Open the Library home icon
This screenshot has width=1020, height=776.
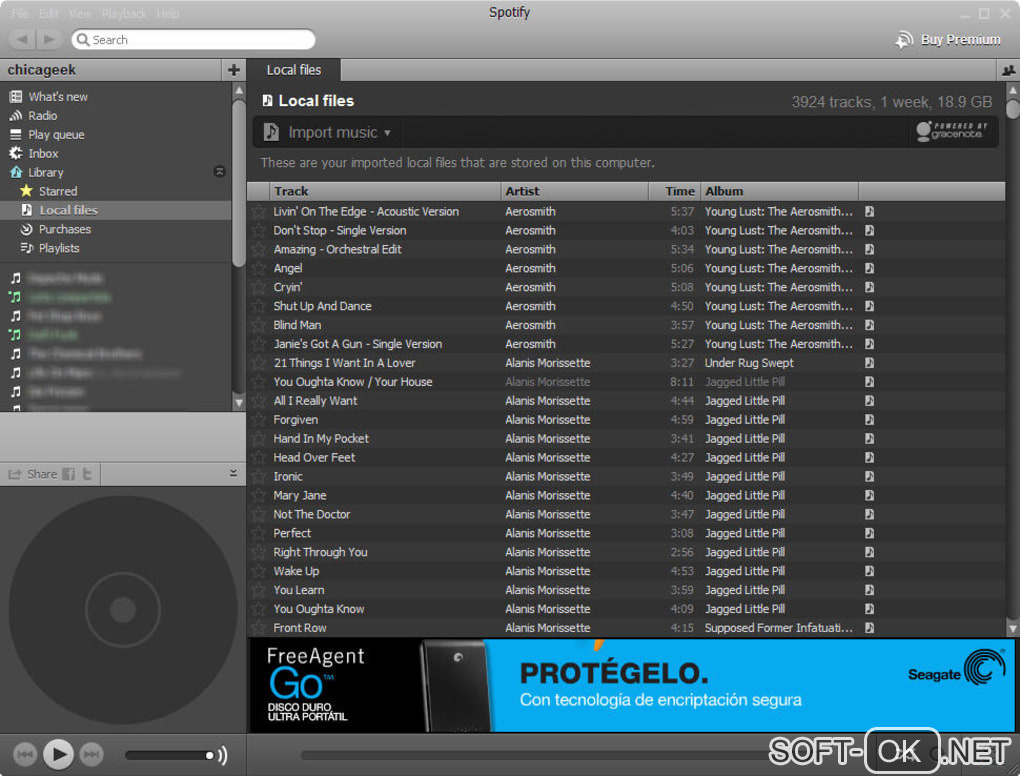[16, 172]
